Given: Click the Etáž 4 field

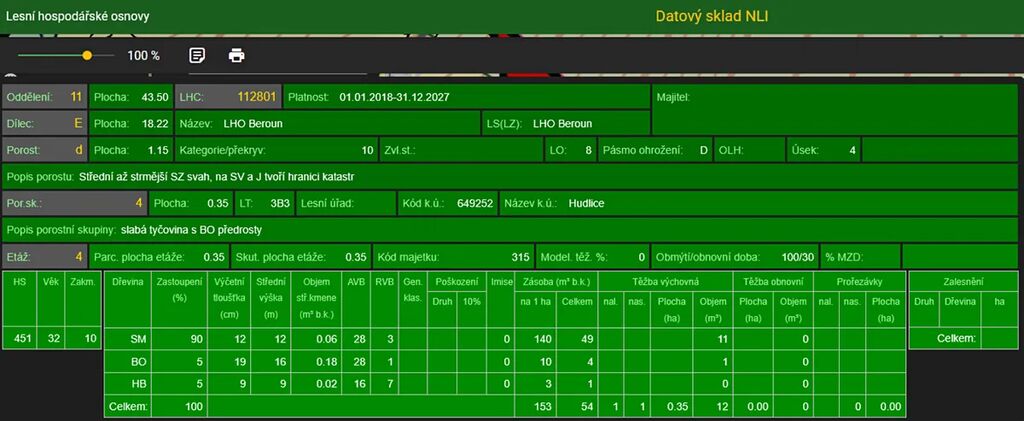Looking at the screenshot, I should 44,256.
